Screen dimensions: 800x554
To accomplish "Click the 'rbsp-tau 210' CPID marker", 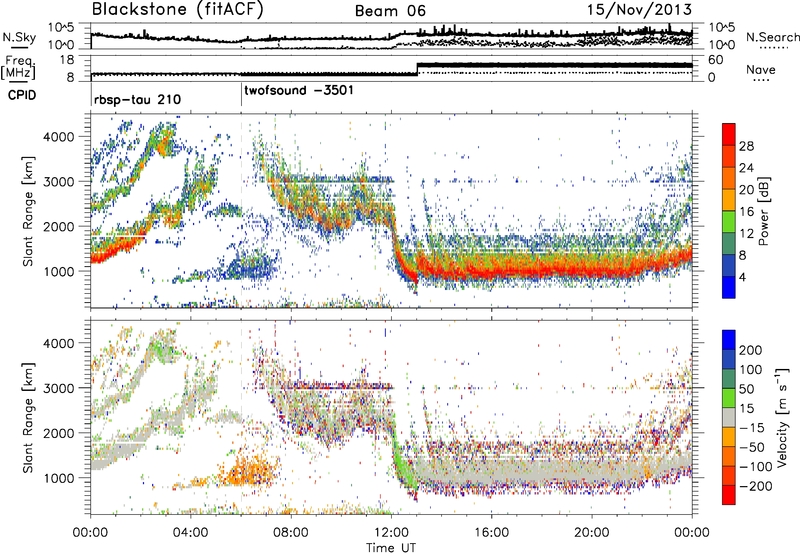I will coord(137,99).
